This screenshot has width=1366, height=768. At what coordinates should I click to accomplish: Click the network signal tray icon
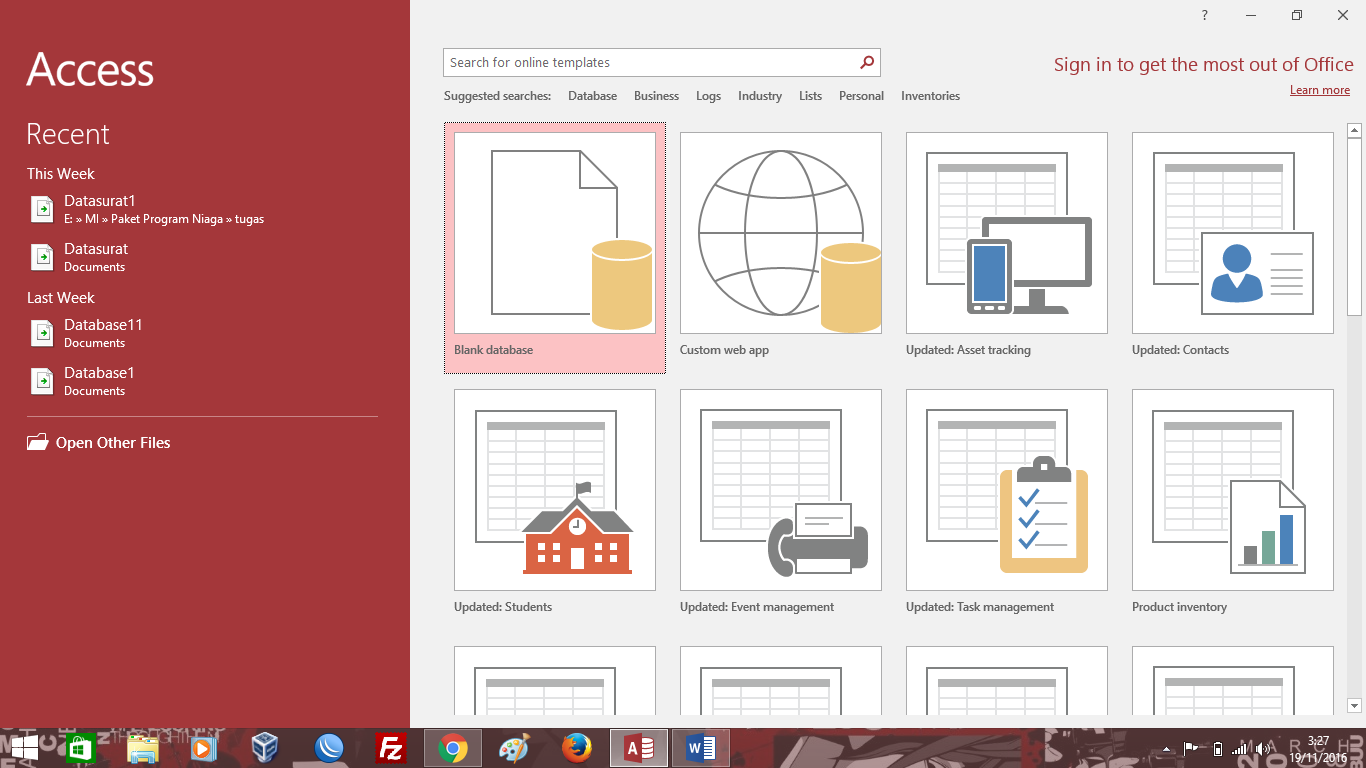click(x=1240, y=749)
